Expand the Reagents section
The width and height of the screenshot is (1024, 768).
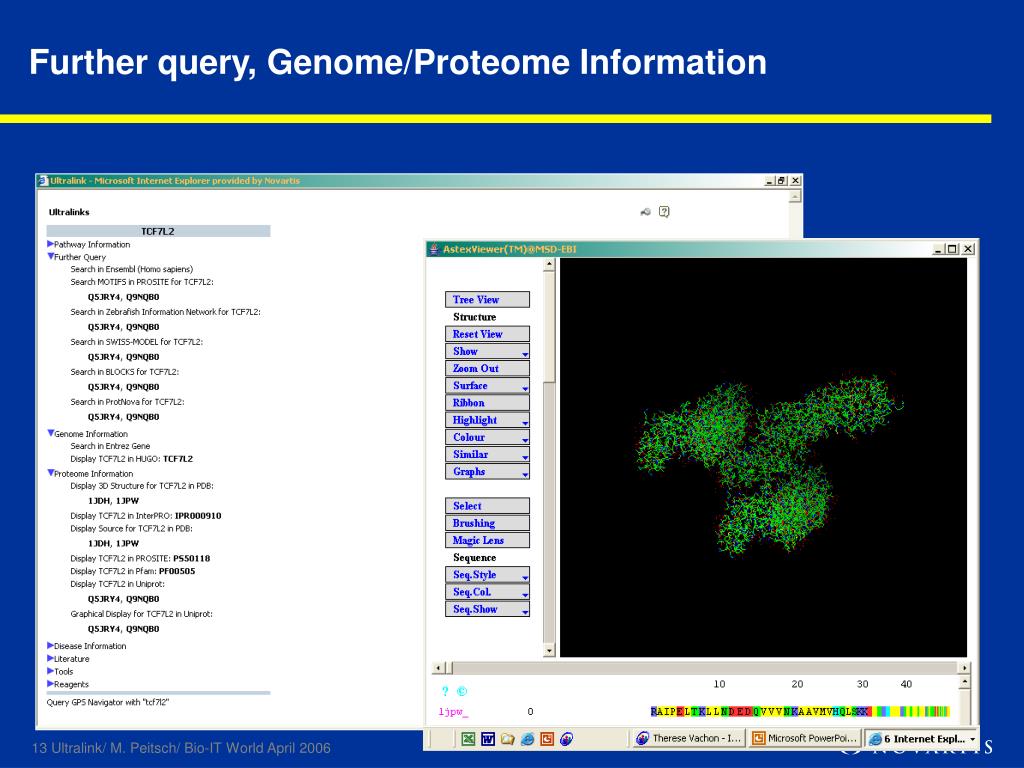pos(50,684)
